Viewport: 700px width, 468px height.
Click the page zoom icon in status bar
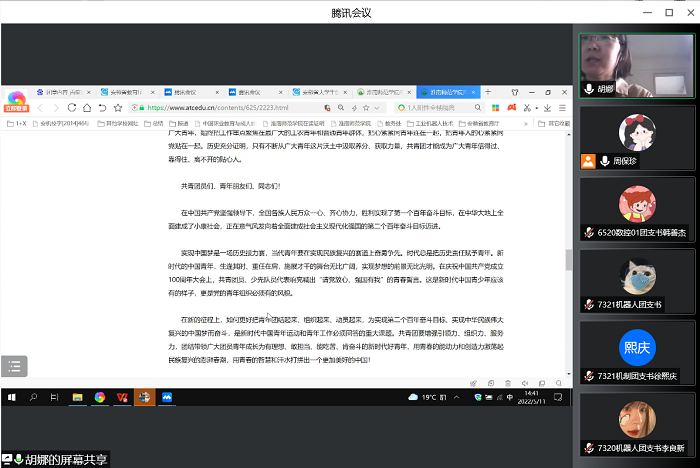click(x=558, y=383)
